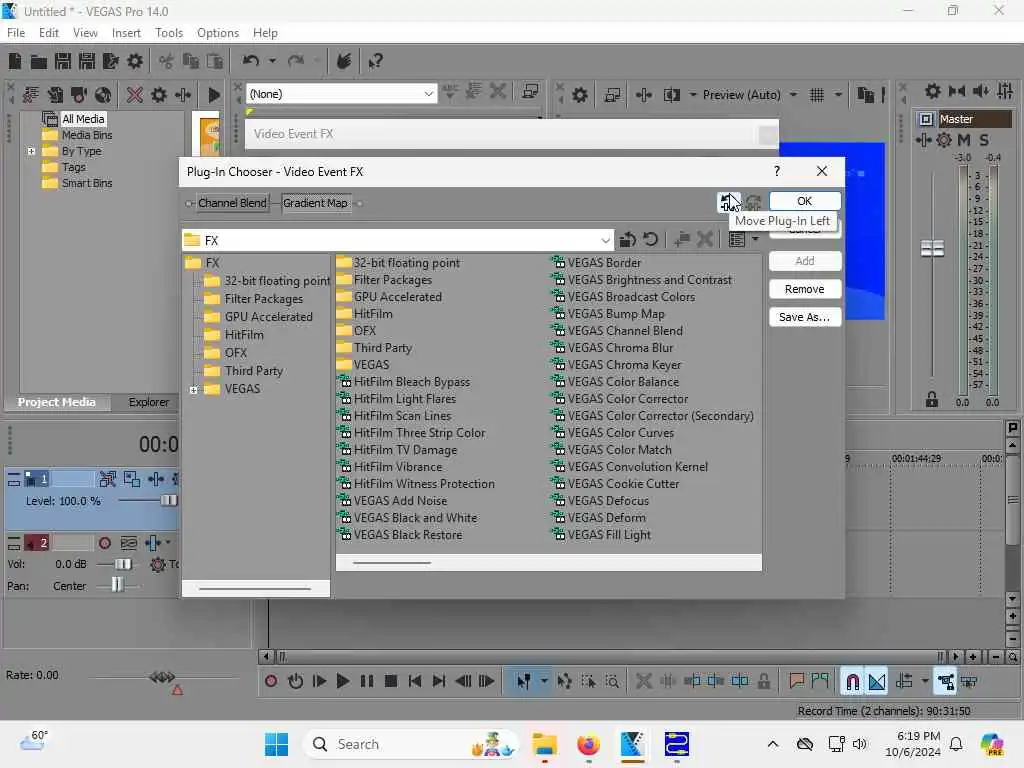
Task: Click Split Screen View icon in preview
Action: point(672,95)
